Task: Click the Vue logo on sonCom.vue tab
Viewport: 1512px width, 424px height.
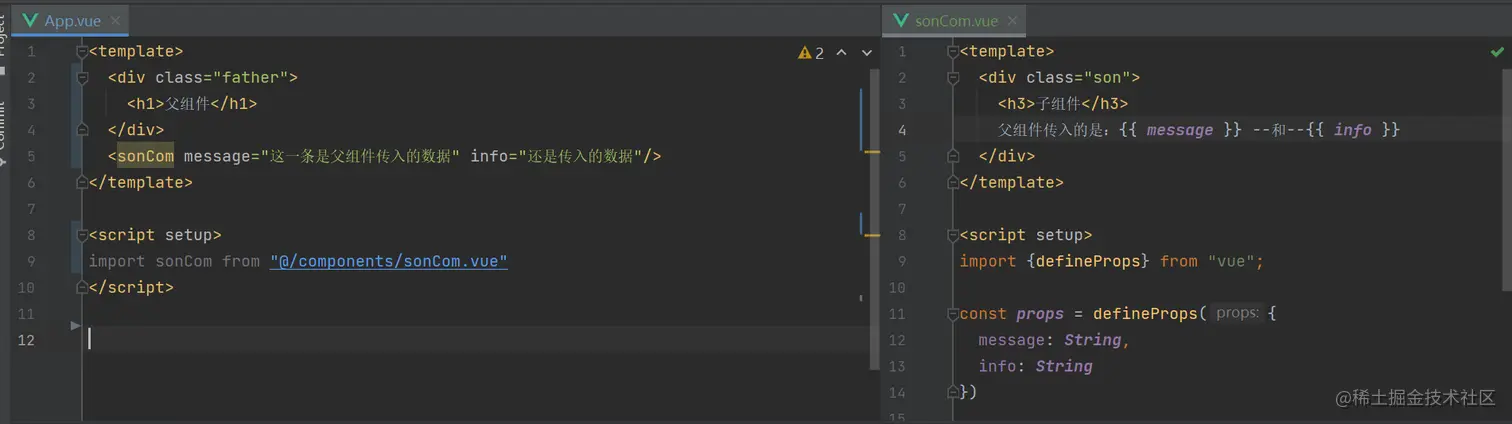Action: pos(901,21)
